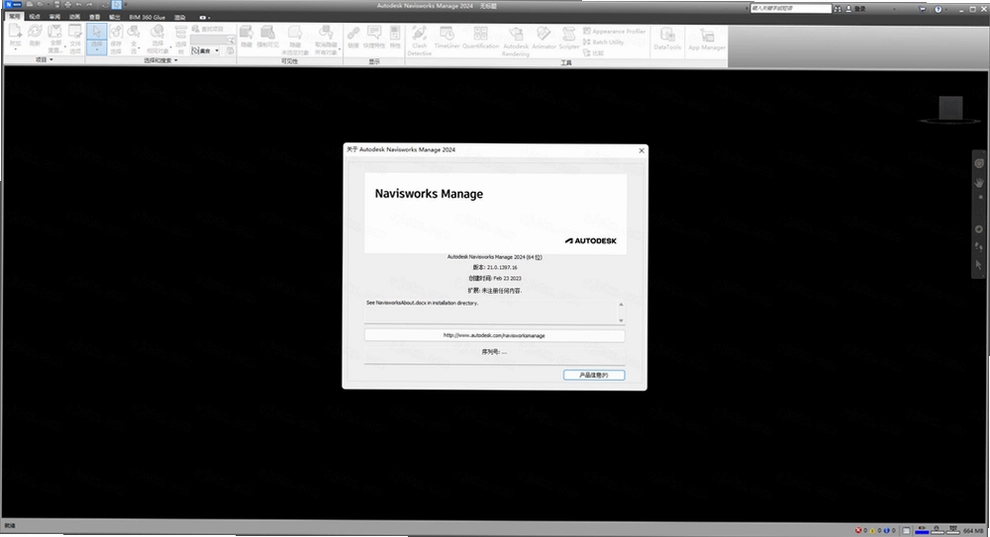Select the Pan hand tool in navigation bar

[x=979, y=182]
